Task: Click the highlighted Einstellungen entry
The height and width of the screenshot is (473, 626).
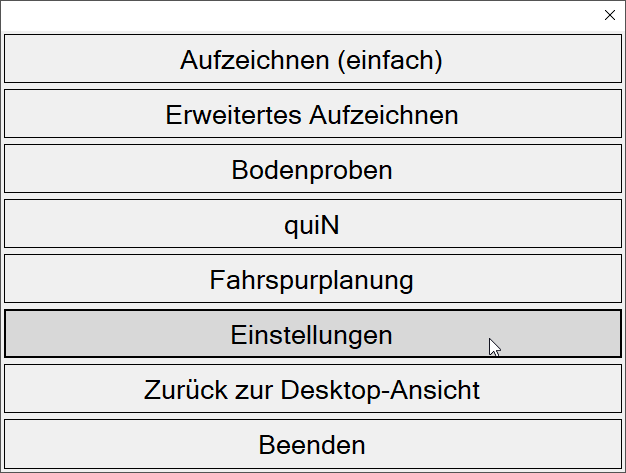Action: click(312, 334)
